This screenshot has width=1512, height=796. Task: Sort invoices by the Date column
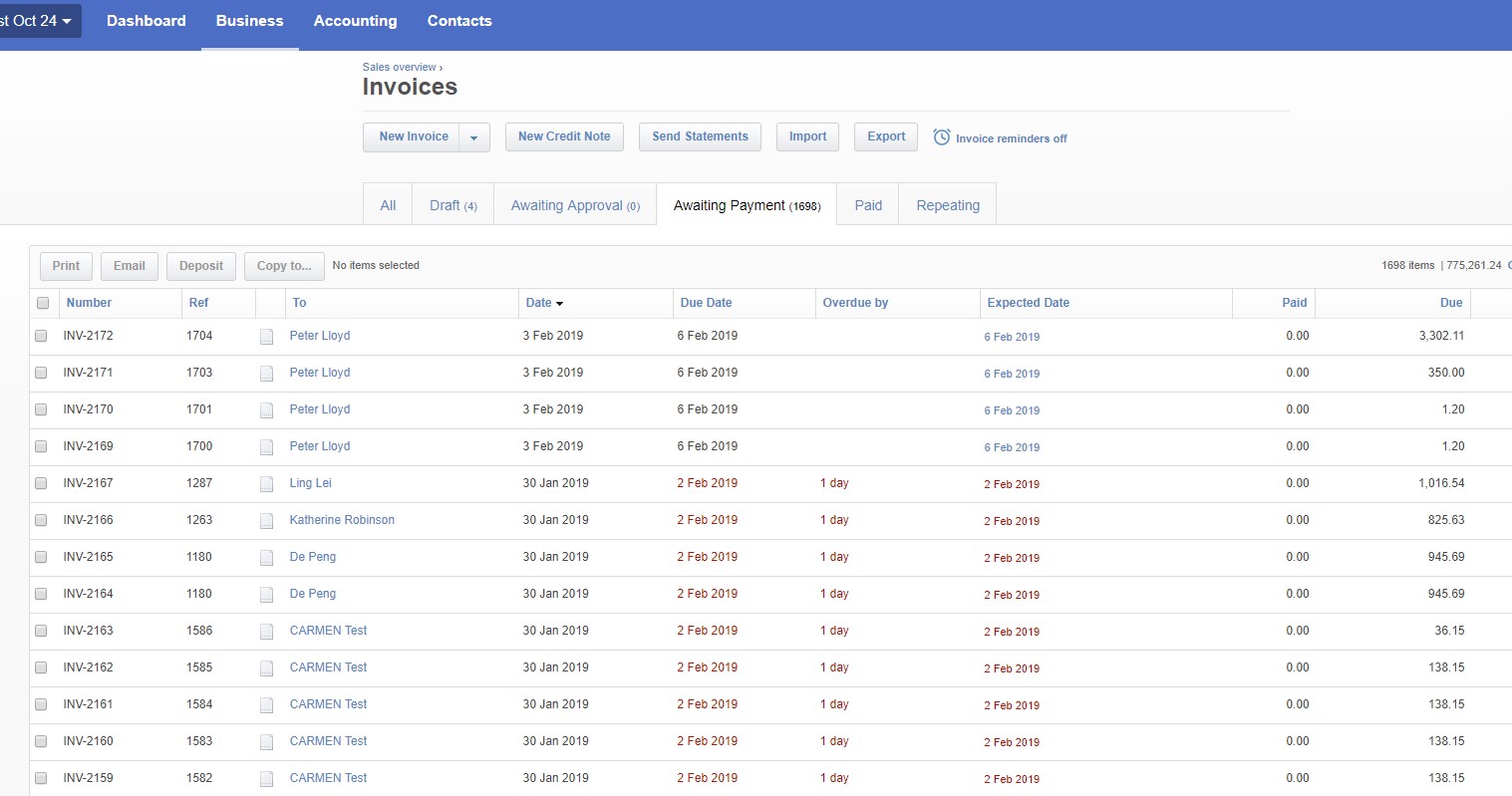tap(544, 303)
